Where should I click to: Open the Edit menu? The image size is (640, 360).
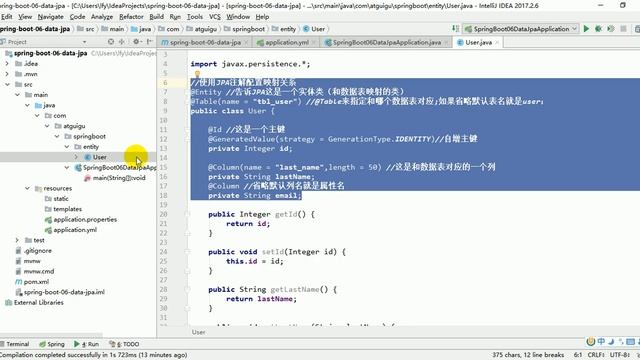point(7,17)
